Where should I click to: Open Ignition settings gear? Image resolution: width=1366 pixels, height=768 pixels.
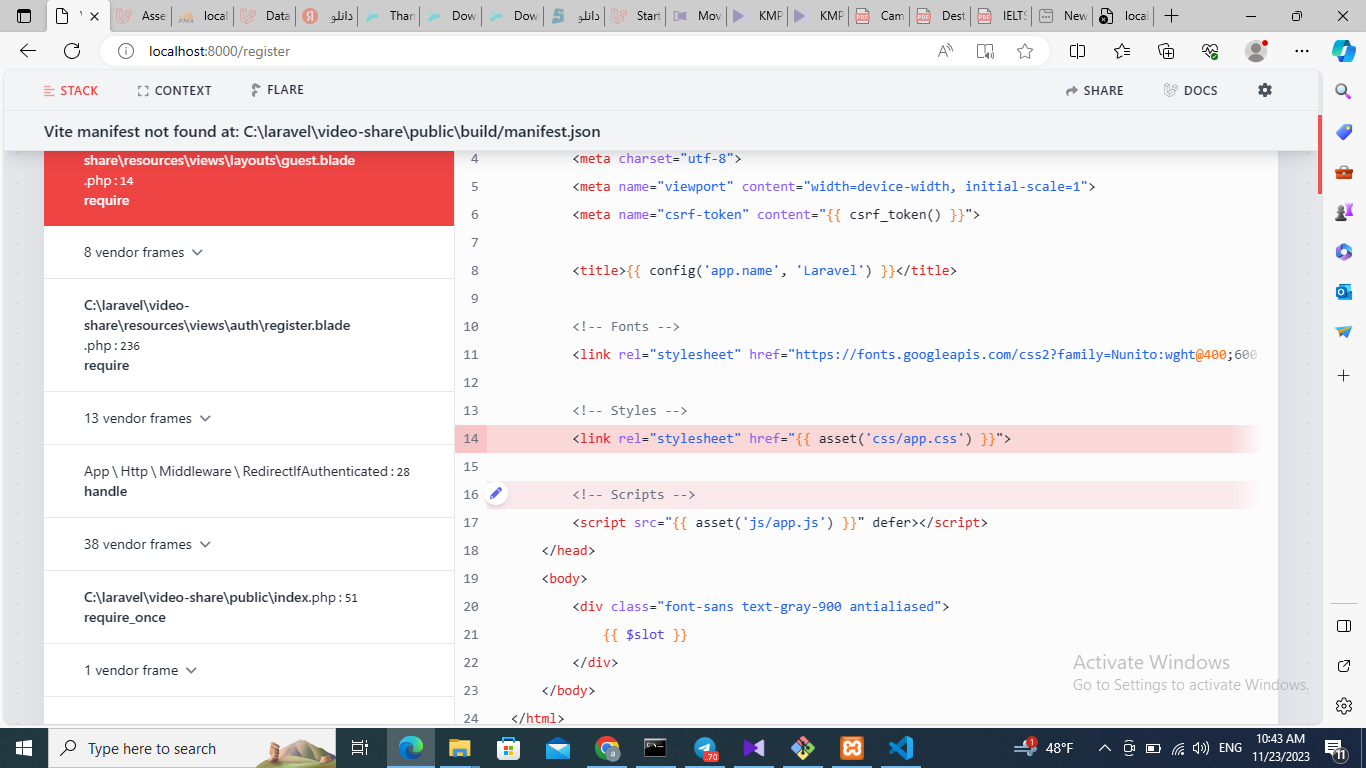click(1265, 90)
